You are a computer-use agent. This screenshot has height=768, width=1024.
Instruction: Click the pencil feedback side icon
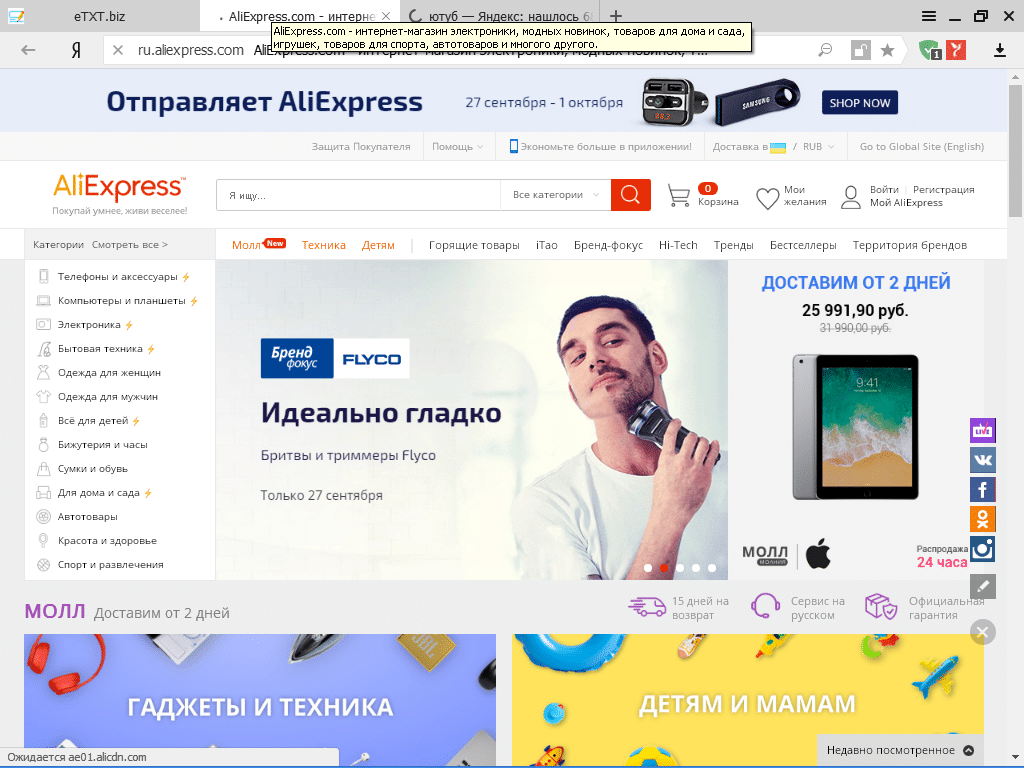coord(982,586)
